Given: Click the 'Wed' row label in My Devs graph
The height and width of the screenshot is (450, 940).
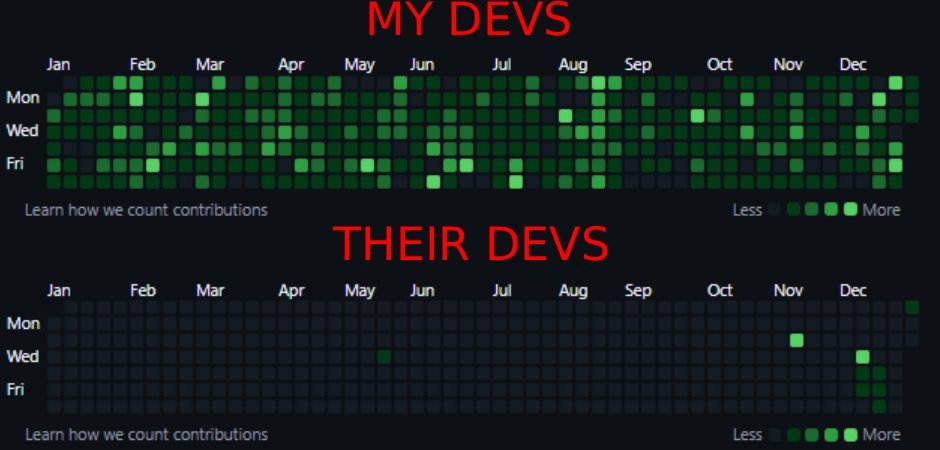Looking at the screenshot, I should point(22,131).
